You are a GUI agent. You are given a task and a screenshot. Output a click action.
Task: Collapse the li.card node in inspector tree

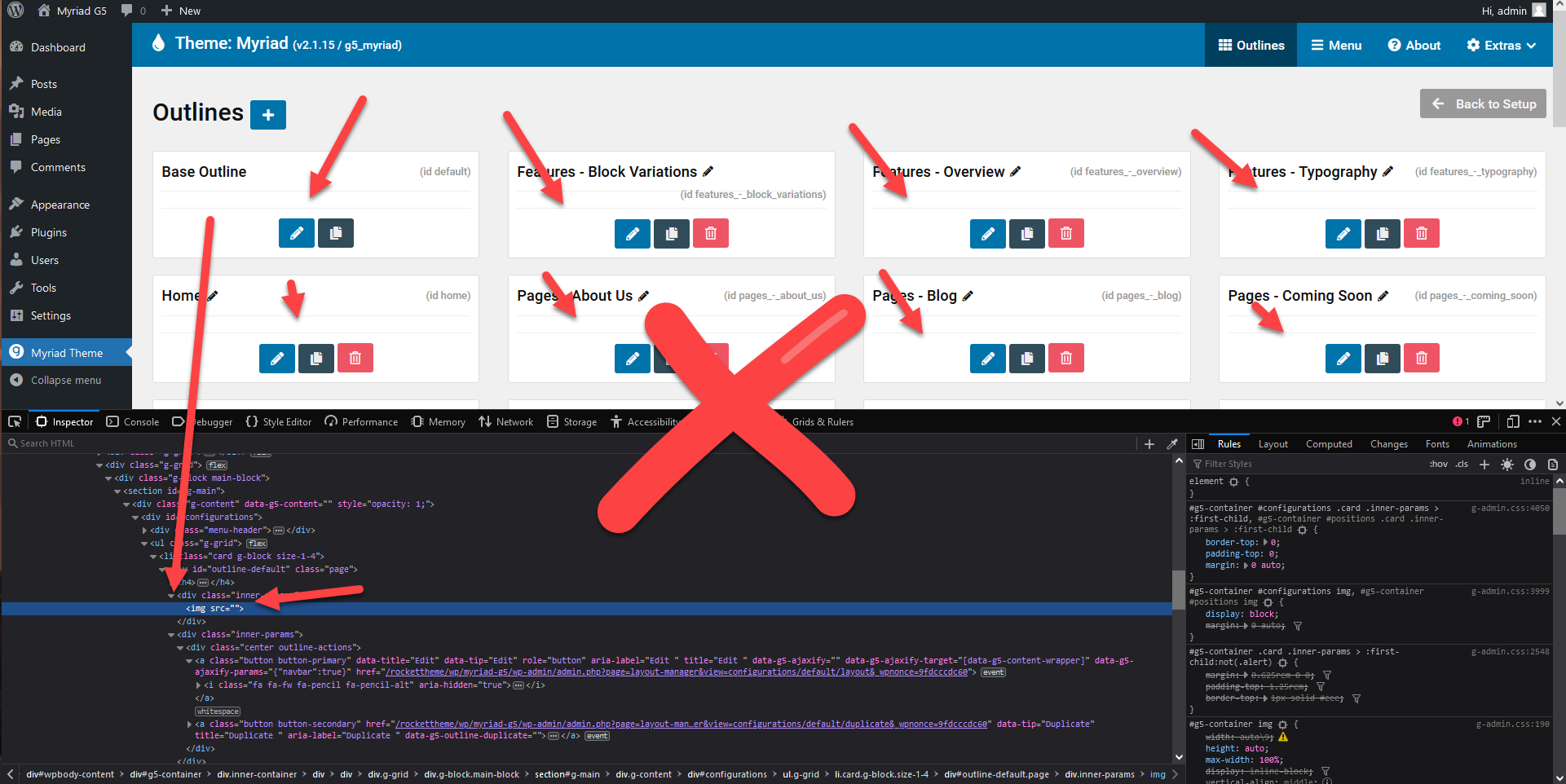[x=153, y=556]
